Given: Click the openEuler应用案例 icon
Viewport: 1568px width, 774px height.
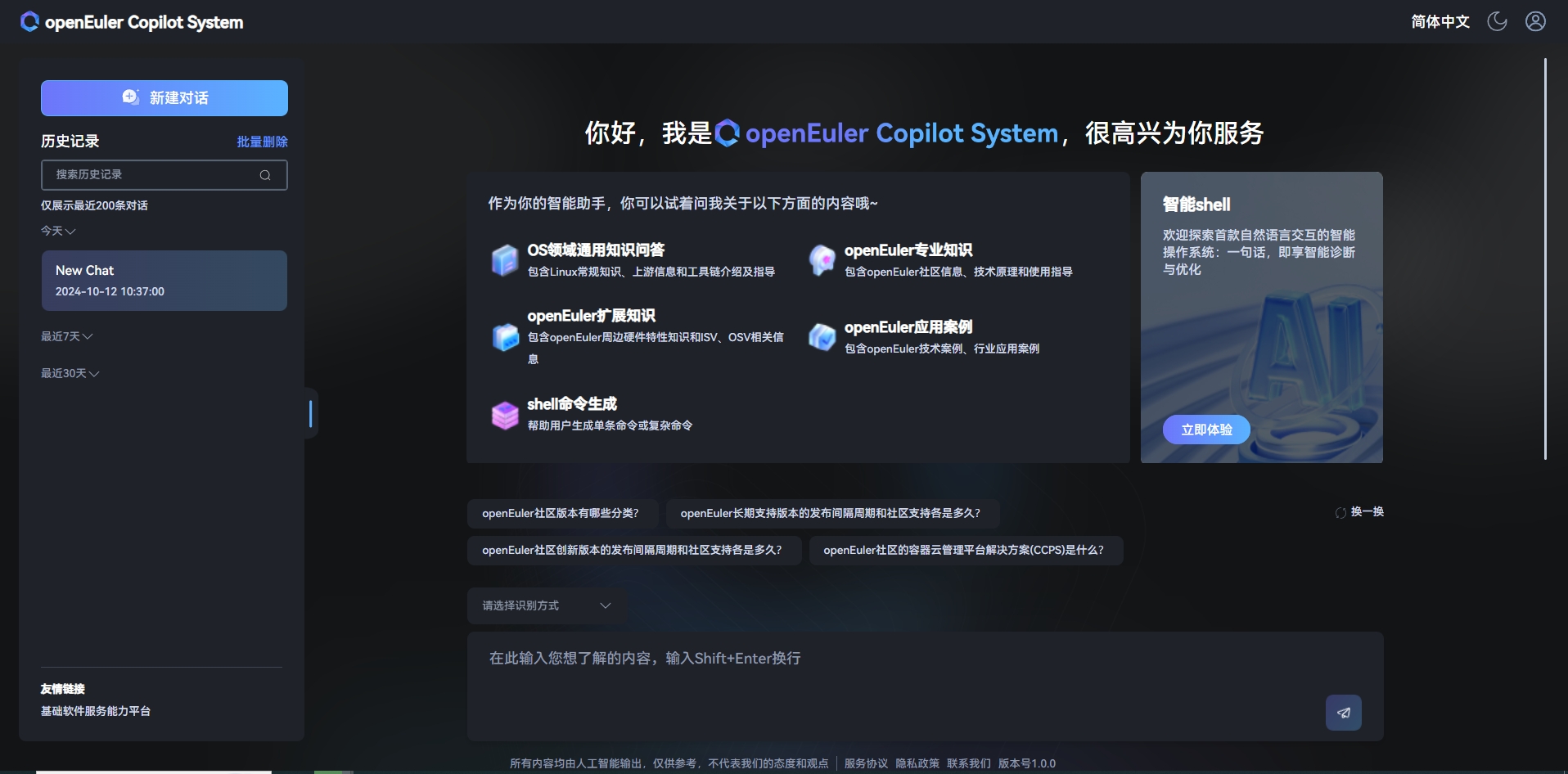Looking at the screenshot, I should (822, 336).
